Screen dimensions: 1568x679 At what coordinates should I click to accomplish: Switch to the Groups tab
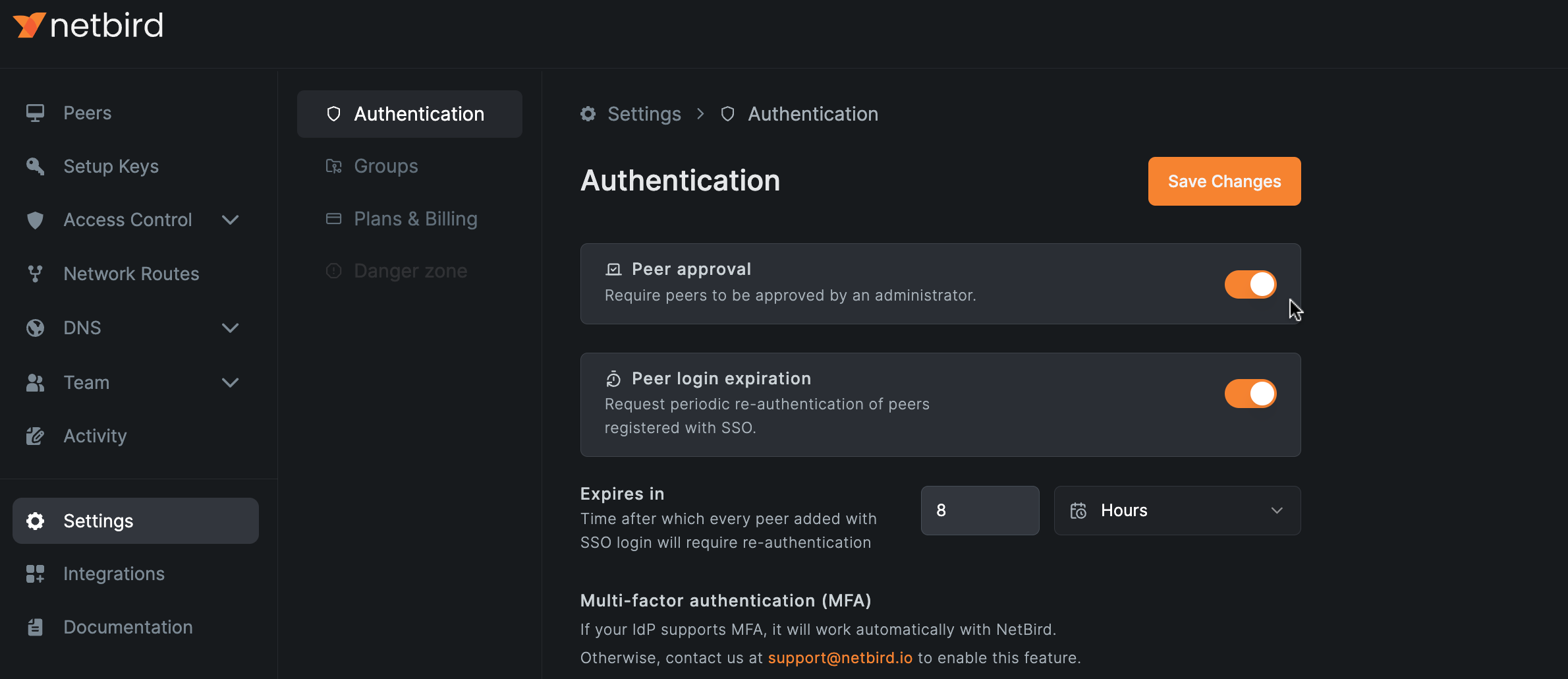385,165
